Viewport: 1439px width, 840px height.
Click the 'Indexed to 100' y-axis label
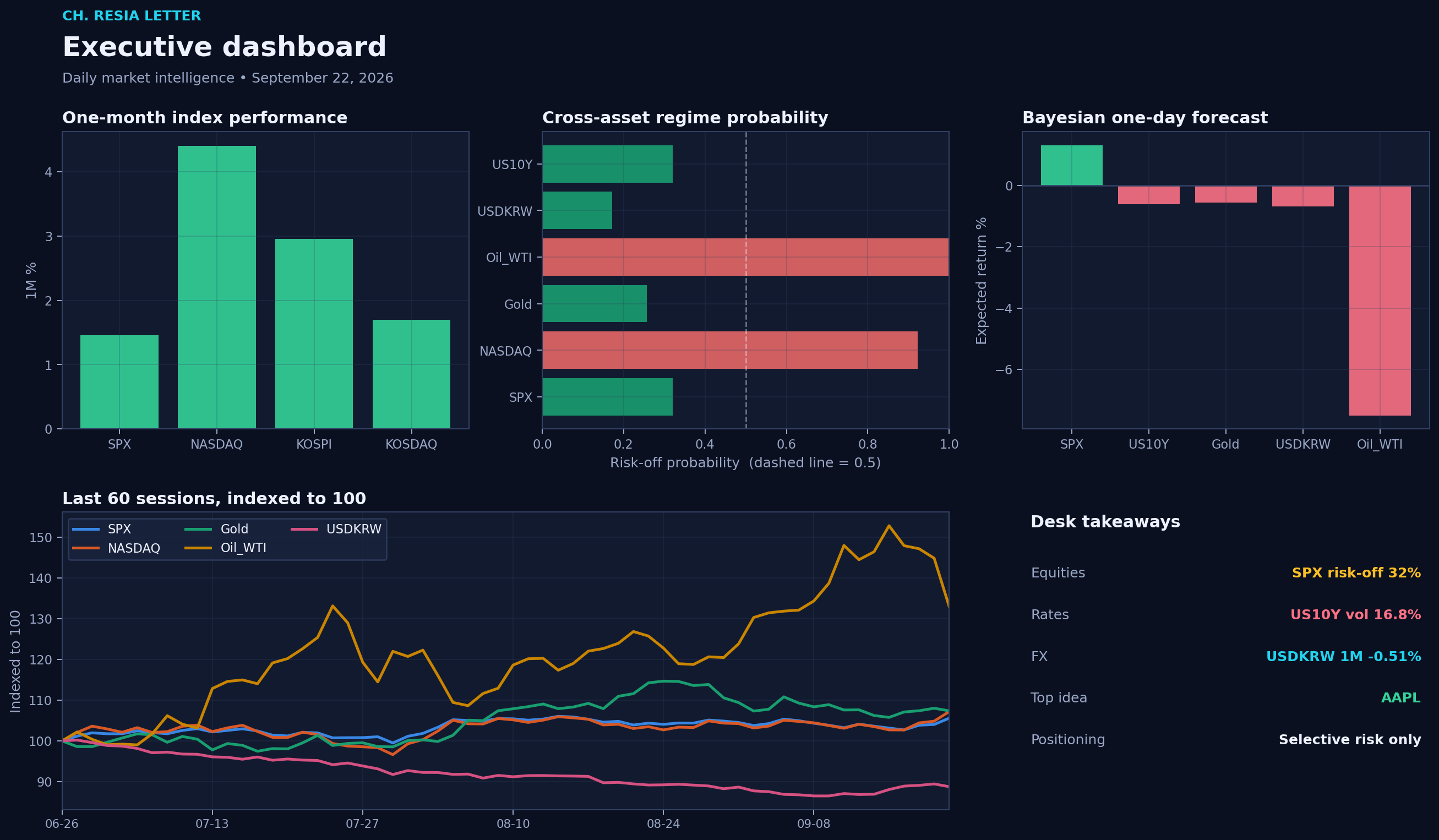[15, 661]
